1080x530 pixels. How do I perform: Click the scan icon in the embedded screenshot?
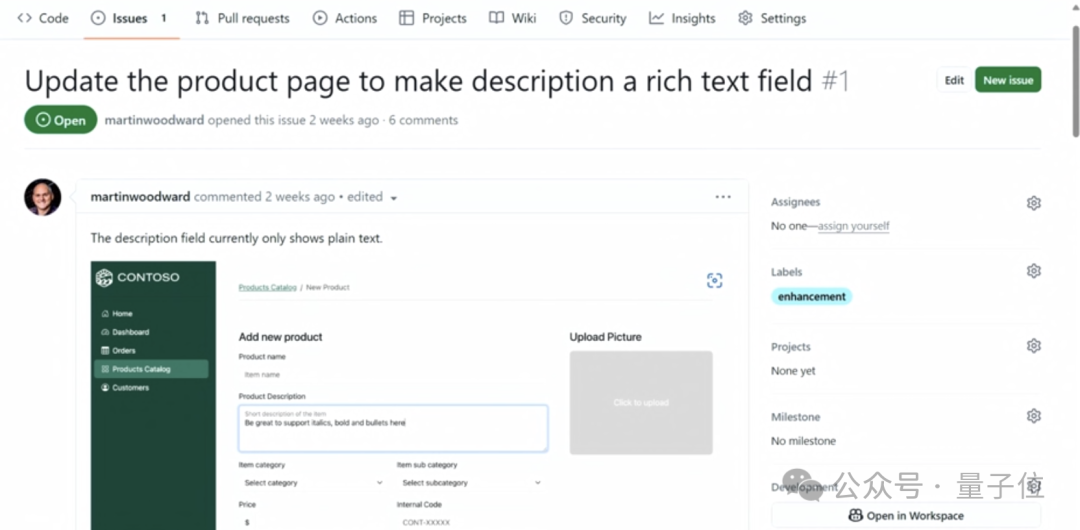[x=714, y=281]
